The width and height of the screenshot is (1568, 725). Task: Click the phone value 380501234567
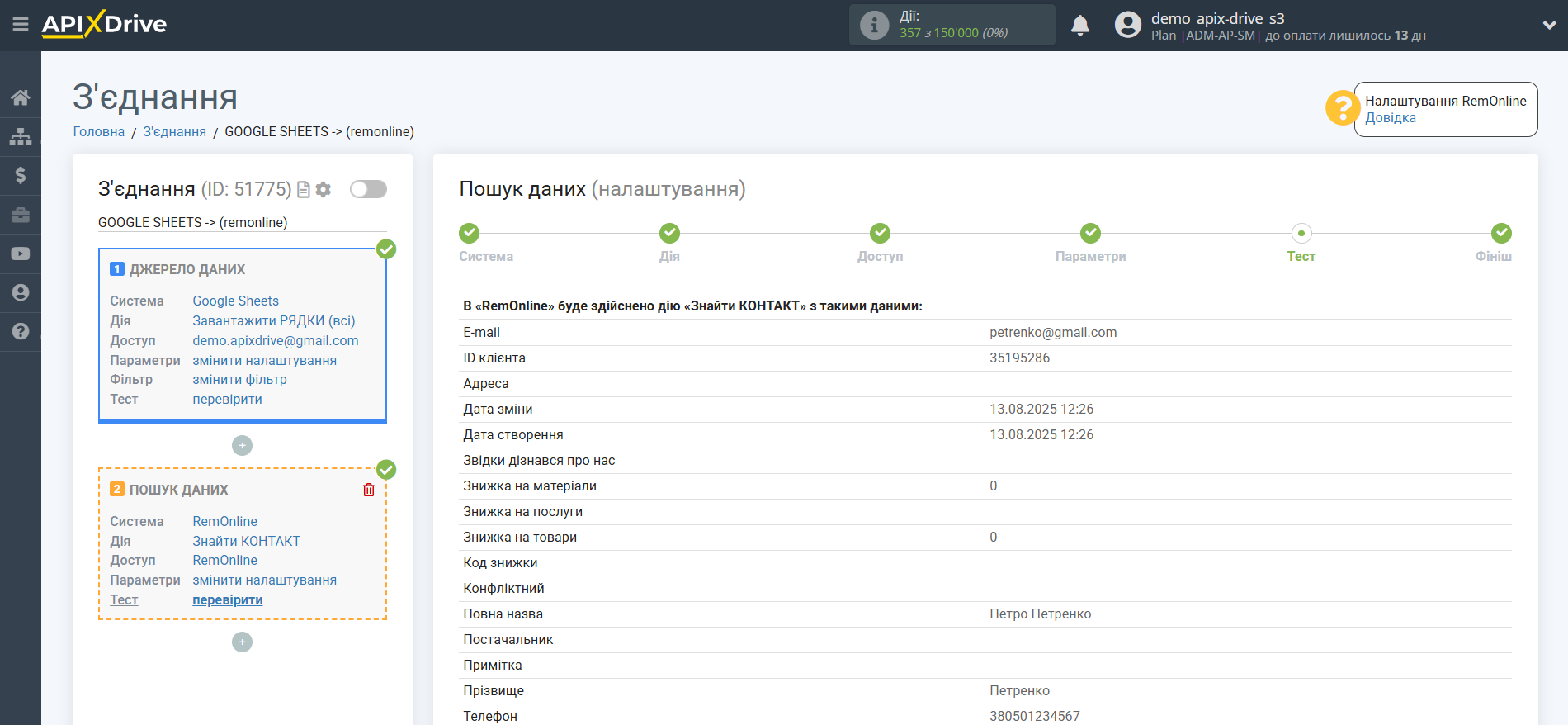(x=1035, y=716)
